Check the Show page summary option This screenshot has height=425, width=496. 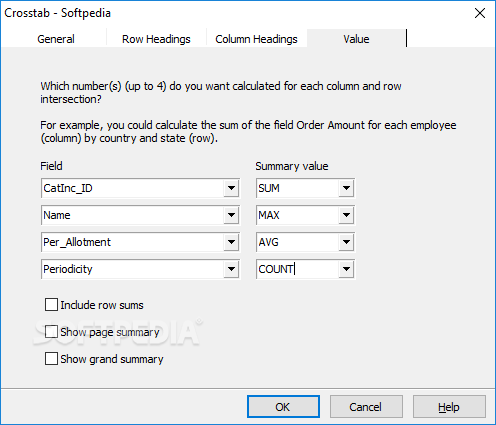click(x=51, y=332)
